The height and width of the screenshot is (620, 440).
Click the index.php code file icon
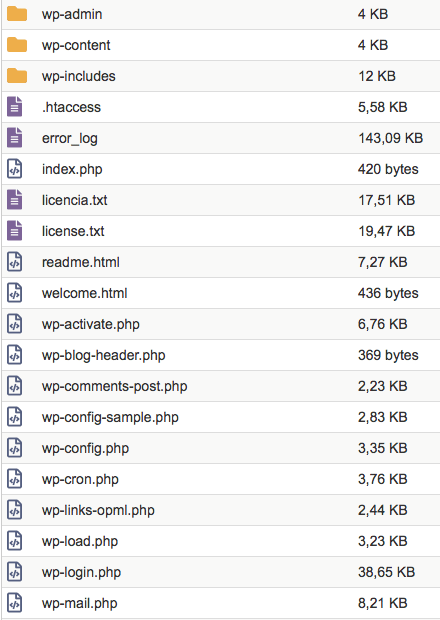(15, 169)
